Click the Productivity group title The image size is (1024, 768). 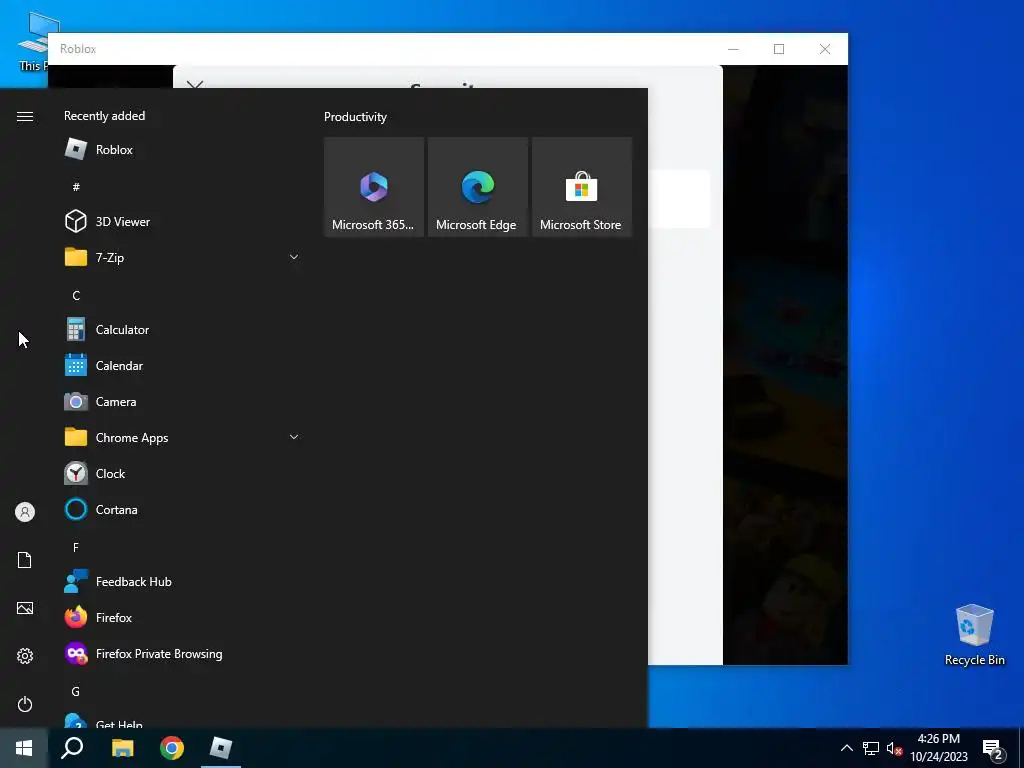tap(355, 117)
